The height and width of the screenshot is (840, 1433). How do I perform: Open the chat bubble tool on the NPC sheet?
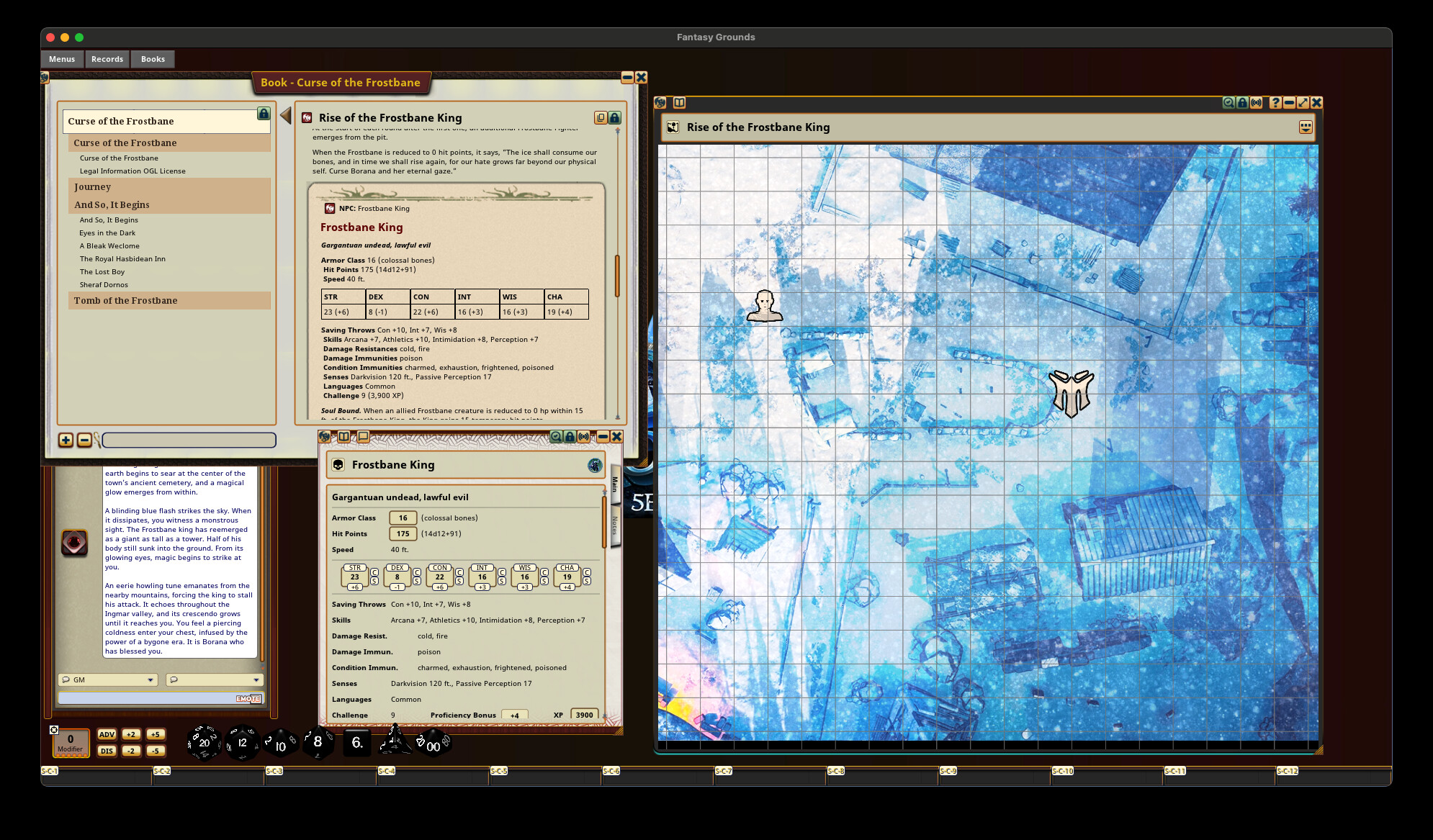coord(363,438)
